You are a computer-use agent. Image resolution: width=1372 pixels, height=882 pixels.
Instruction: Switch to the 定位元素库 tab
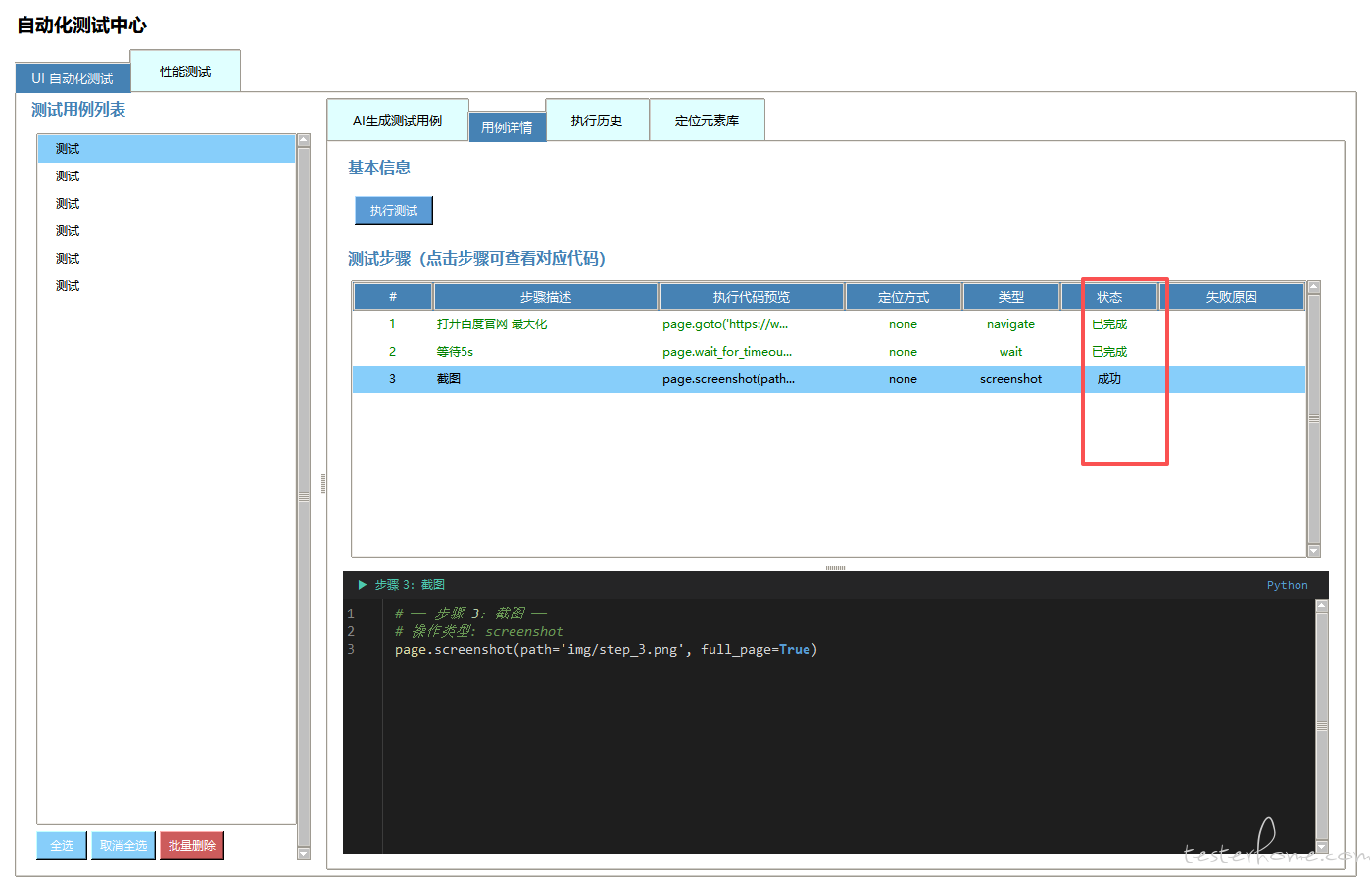[x=707, y=121]
